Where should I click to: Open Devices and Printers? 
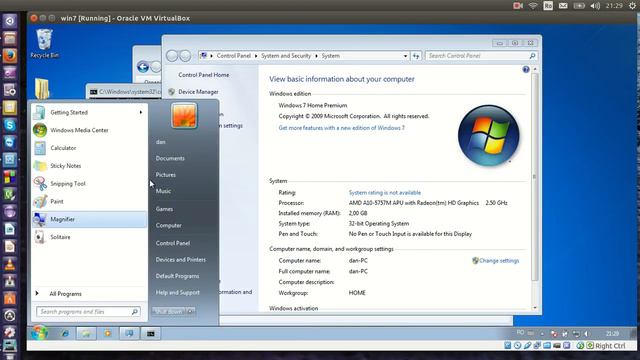pyautogui.click(x=180, y=260)
